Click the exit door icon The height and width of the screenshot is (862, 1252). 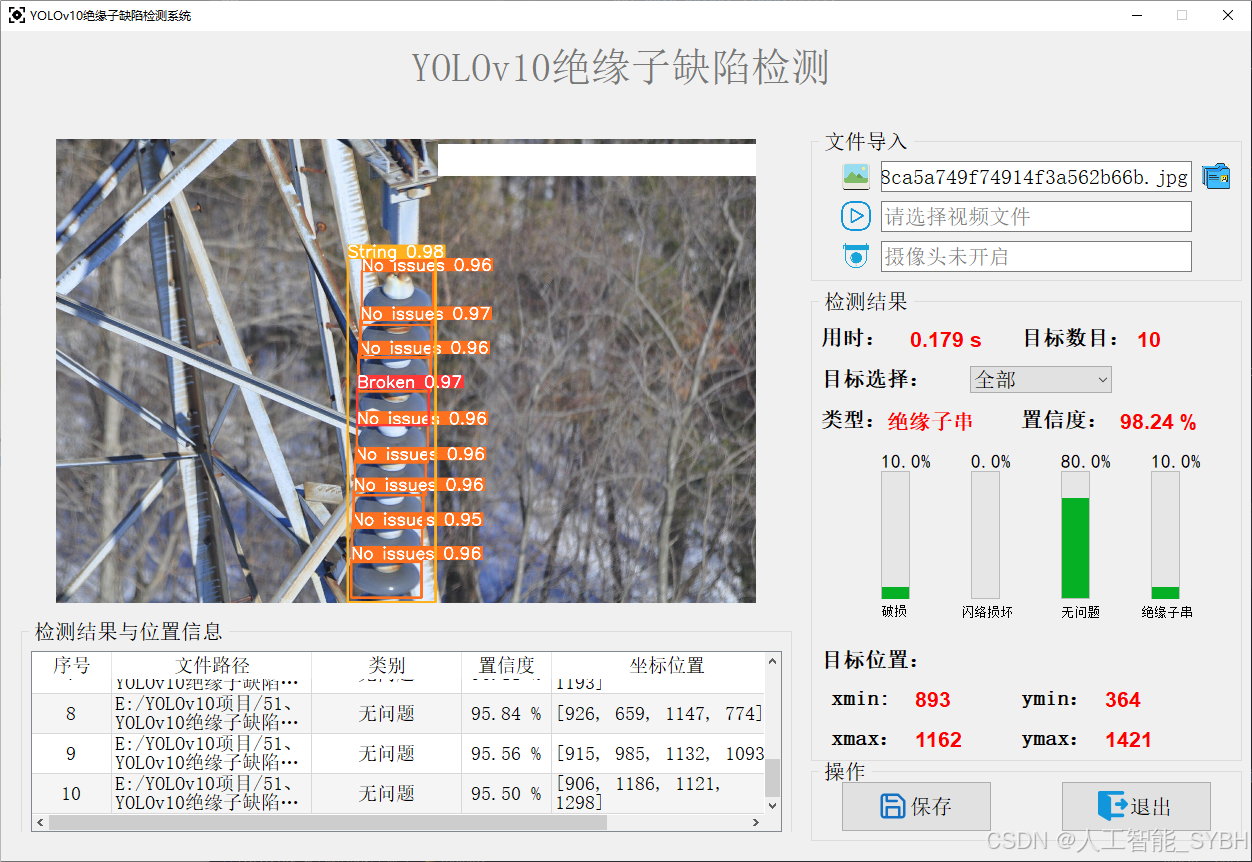point(1112,806)
